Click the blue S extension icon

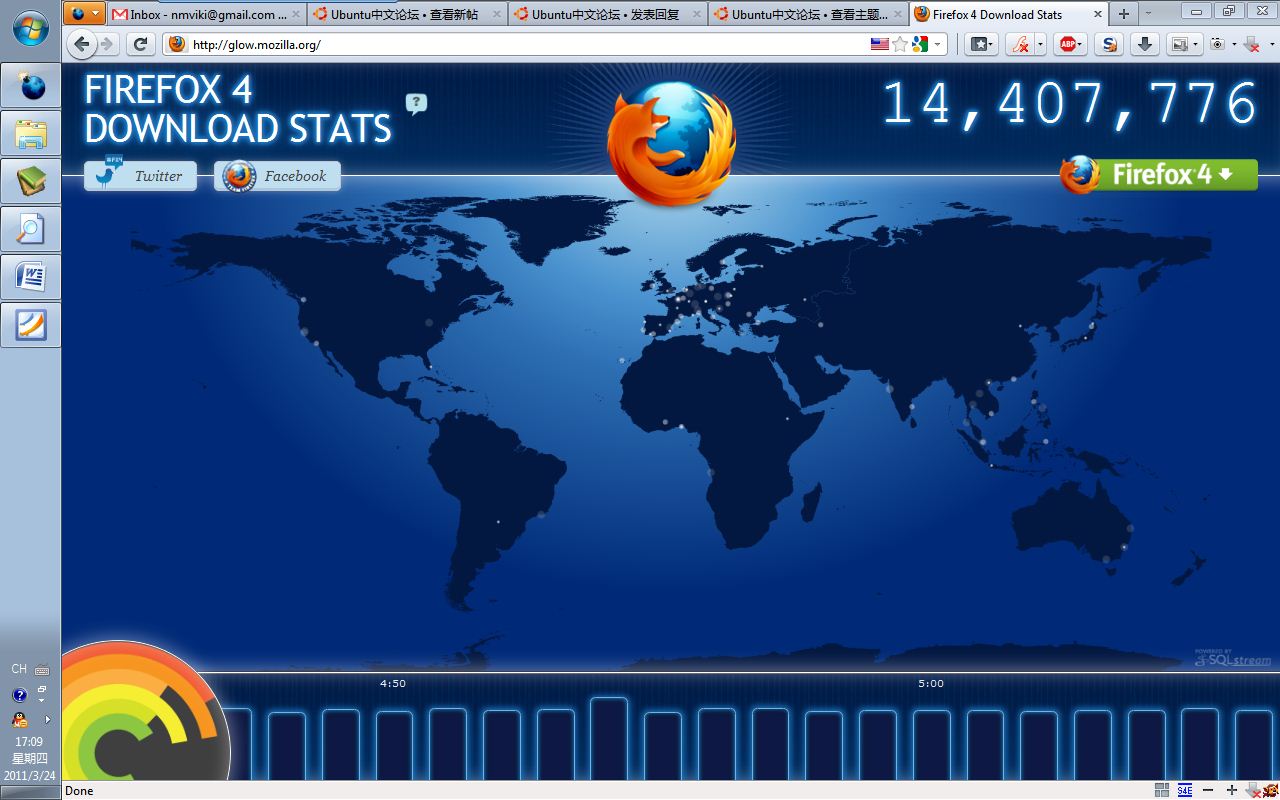[1108, 44]
